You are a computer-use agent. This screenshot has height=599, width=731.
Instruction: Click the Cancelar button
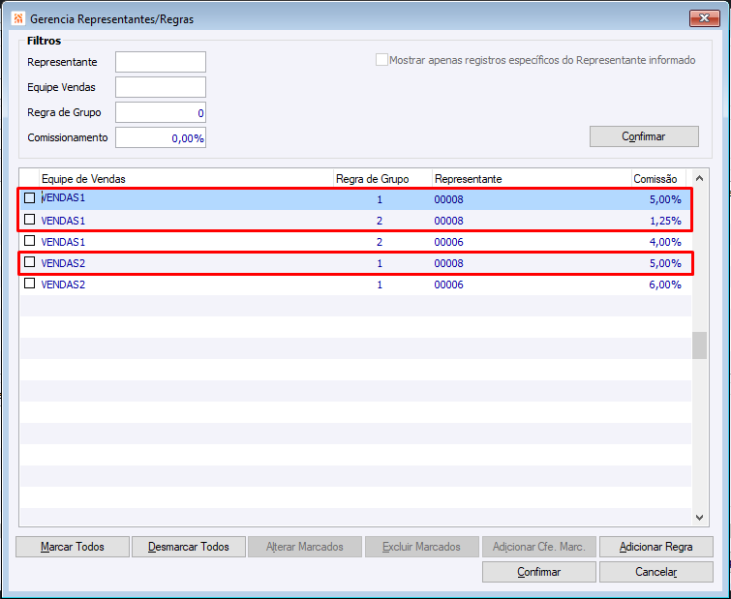pyautogui.click(x=656, y=572)
